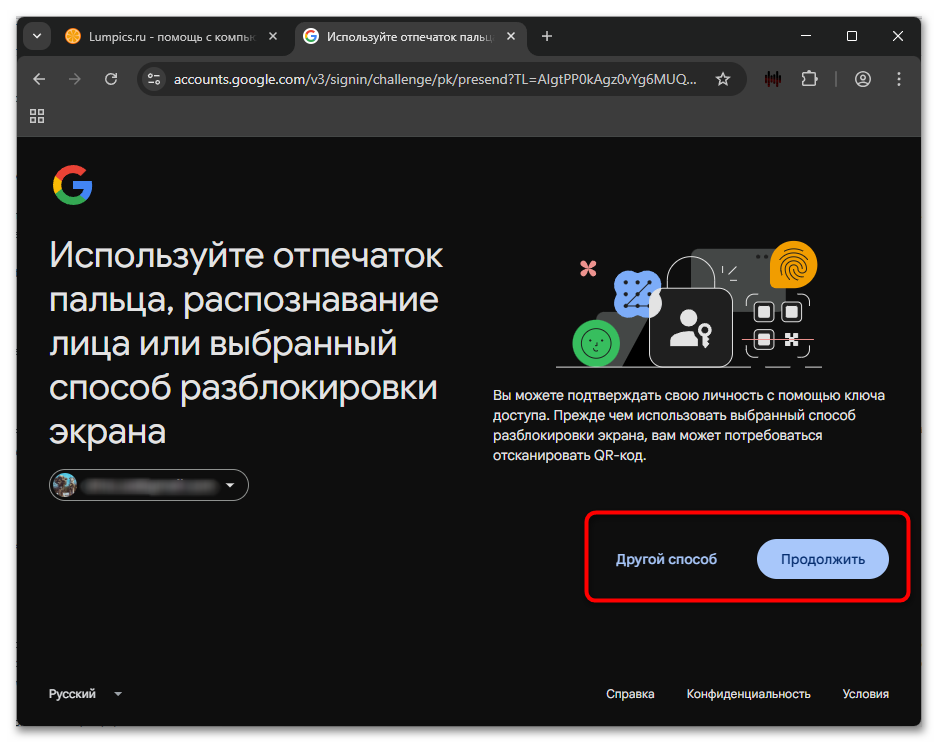This screenshot has width=938, height=743.
Task: Click the accounts.google.com address bar
Action: point(435,79)
